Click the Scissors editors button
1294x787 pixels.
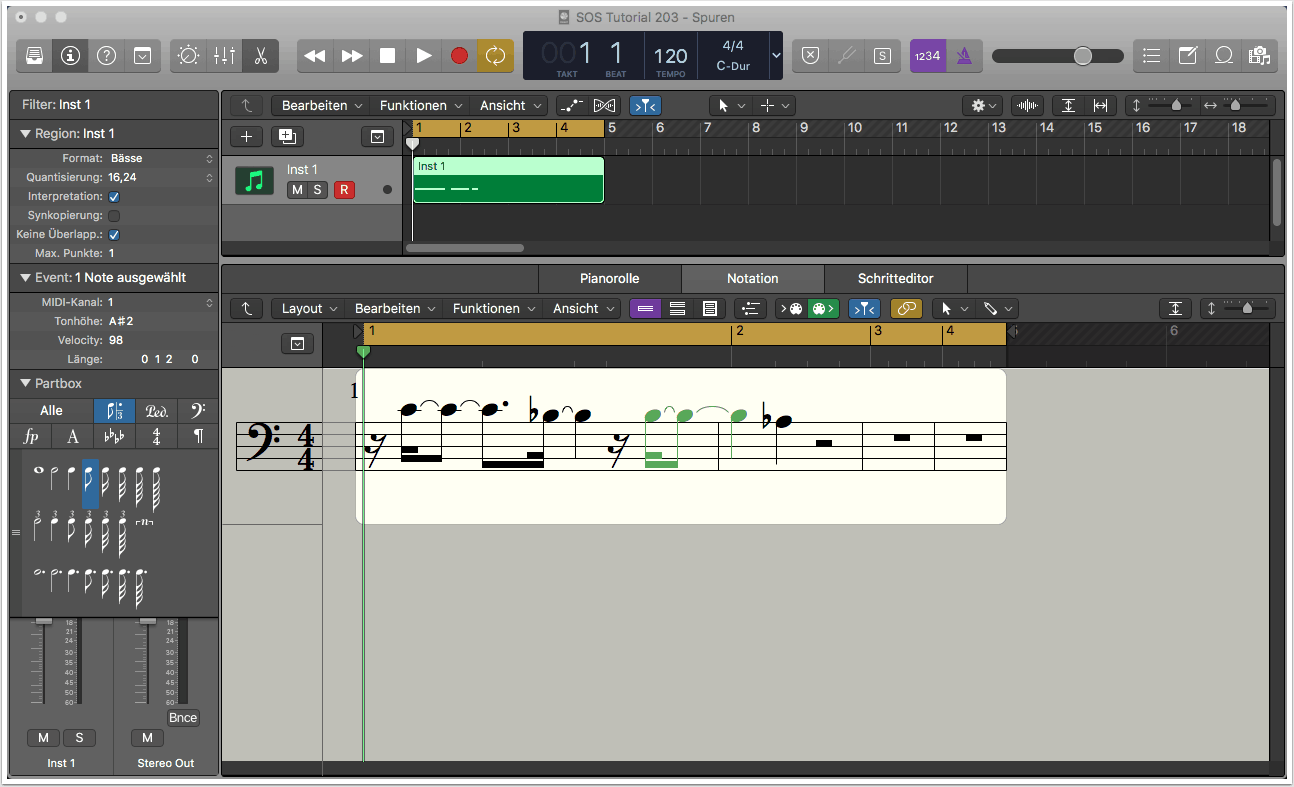[x=260, y=56]
